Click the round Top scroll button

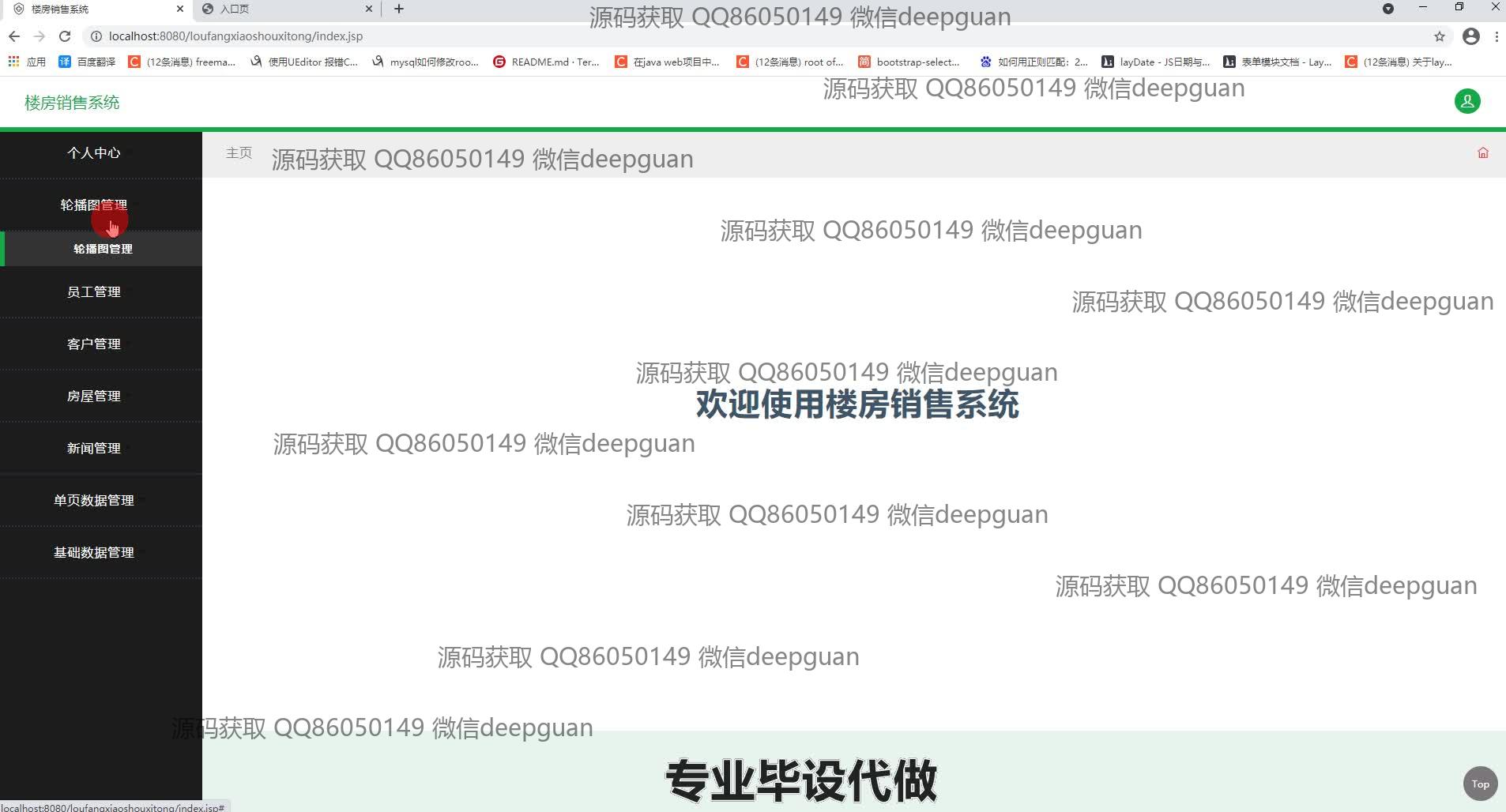click(x=1480, y=784)
